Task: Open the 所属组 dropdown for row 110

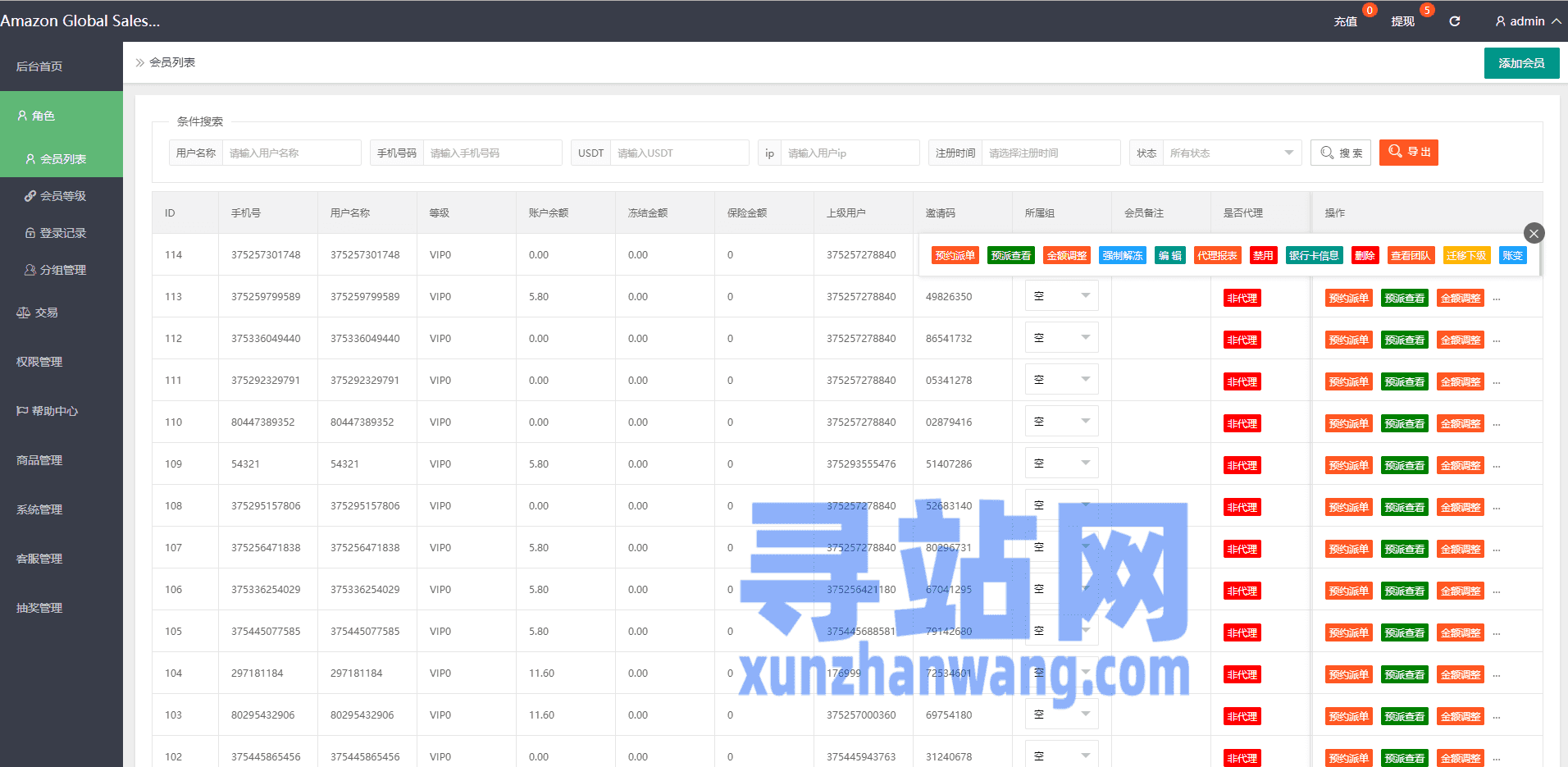Action: point(1061,421)
